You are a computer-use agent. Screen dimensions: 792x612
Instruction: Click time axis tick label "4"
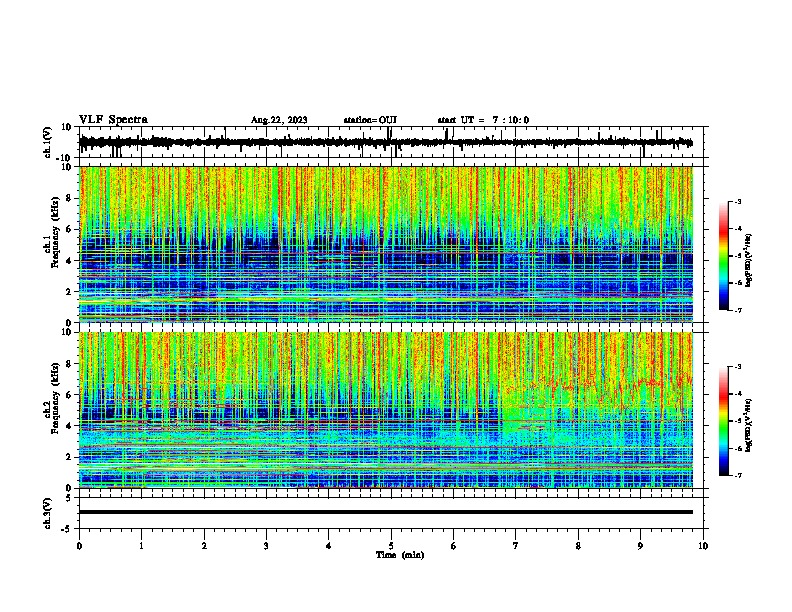[329, 546]
